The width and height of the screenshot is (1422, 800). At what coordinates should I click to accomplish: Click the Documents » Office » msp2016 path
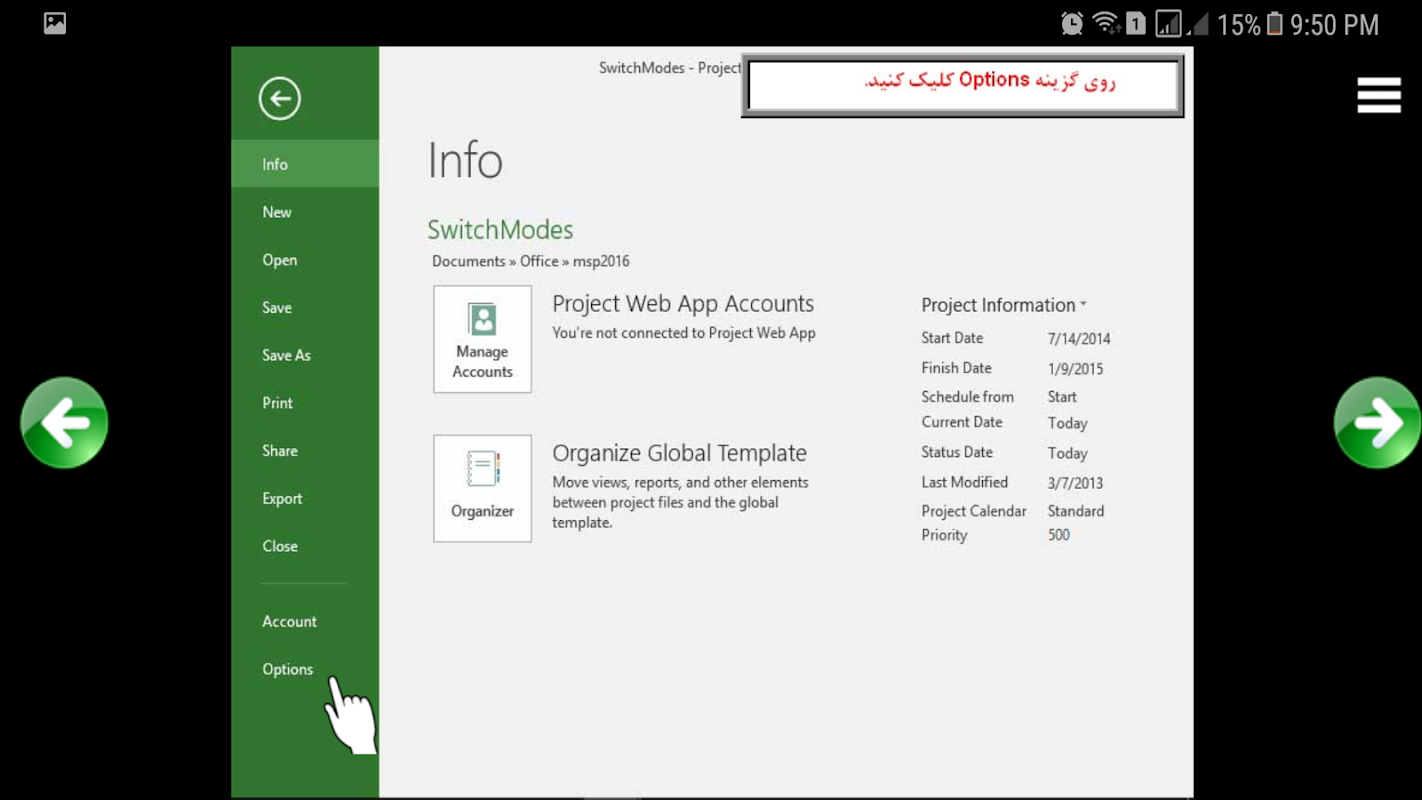(531, 261)
